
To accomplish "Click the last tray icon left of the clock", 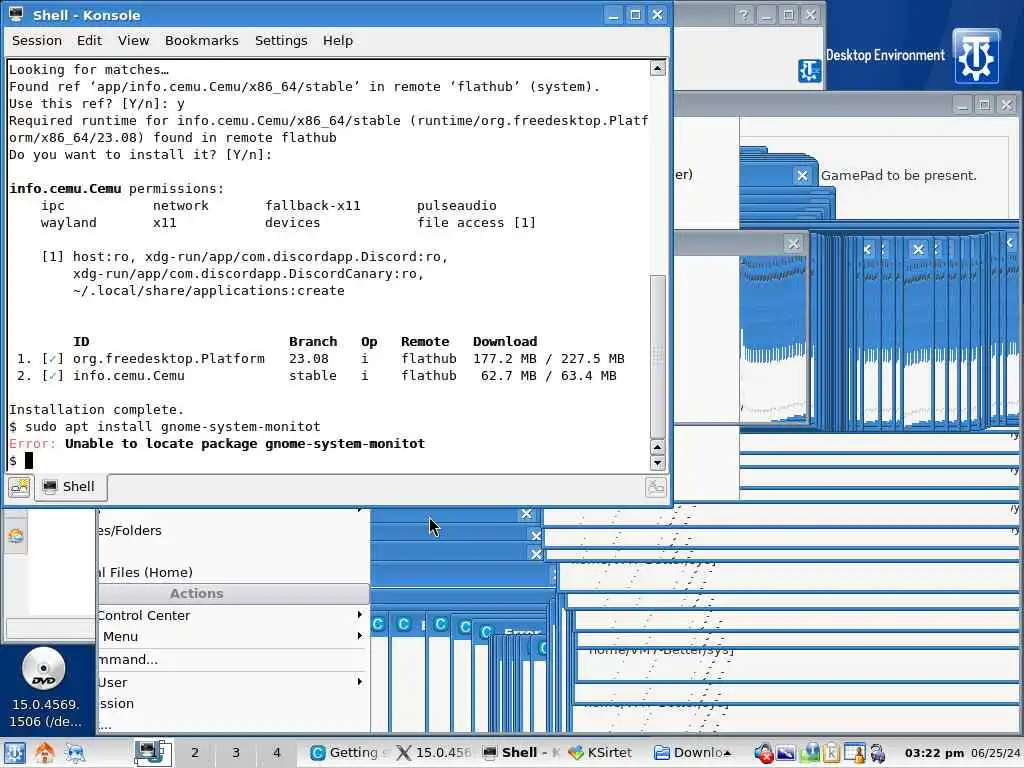I will tap(877, 753).
